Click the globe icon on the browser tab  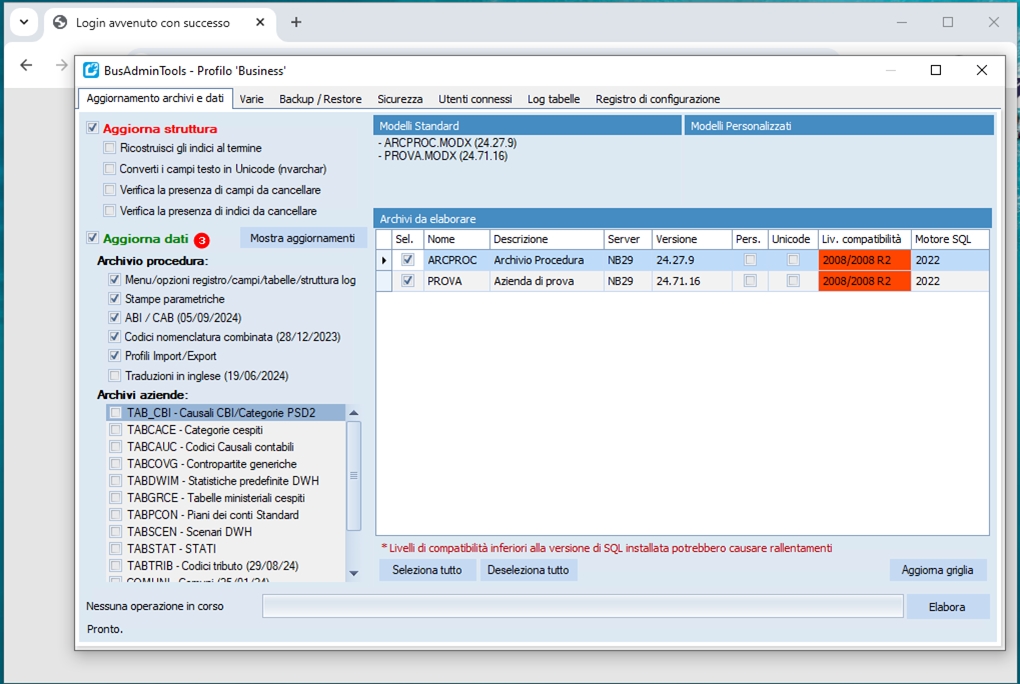tap(60, 22)
